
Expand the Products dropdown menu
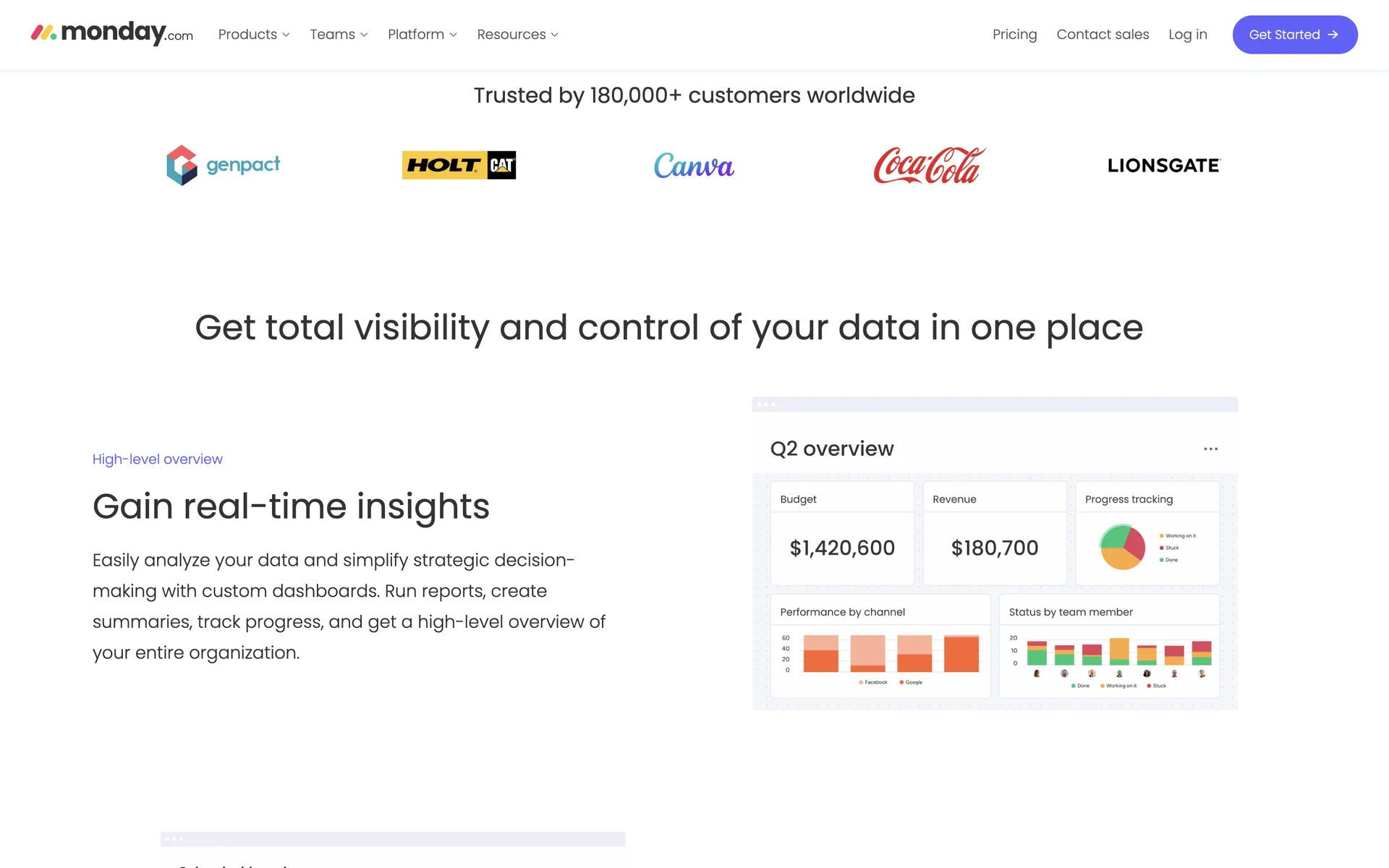click(x=254, y=35)
